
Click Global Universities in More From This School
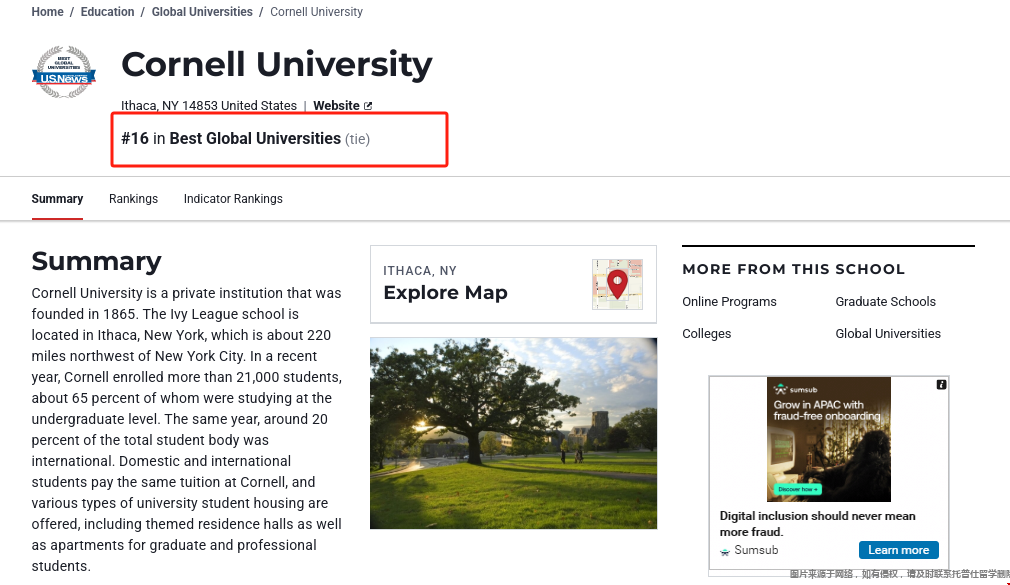tap(888, 334)
